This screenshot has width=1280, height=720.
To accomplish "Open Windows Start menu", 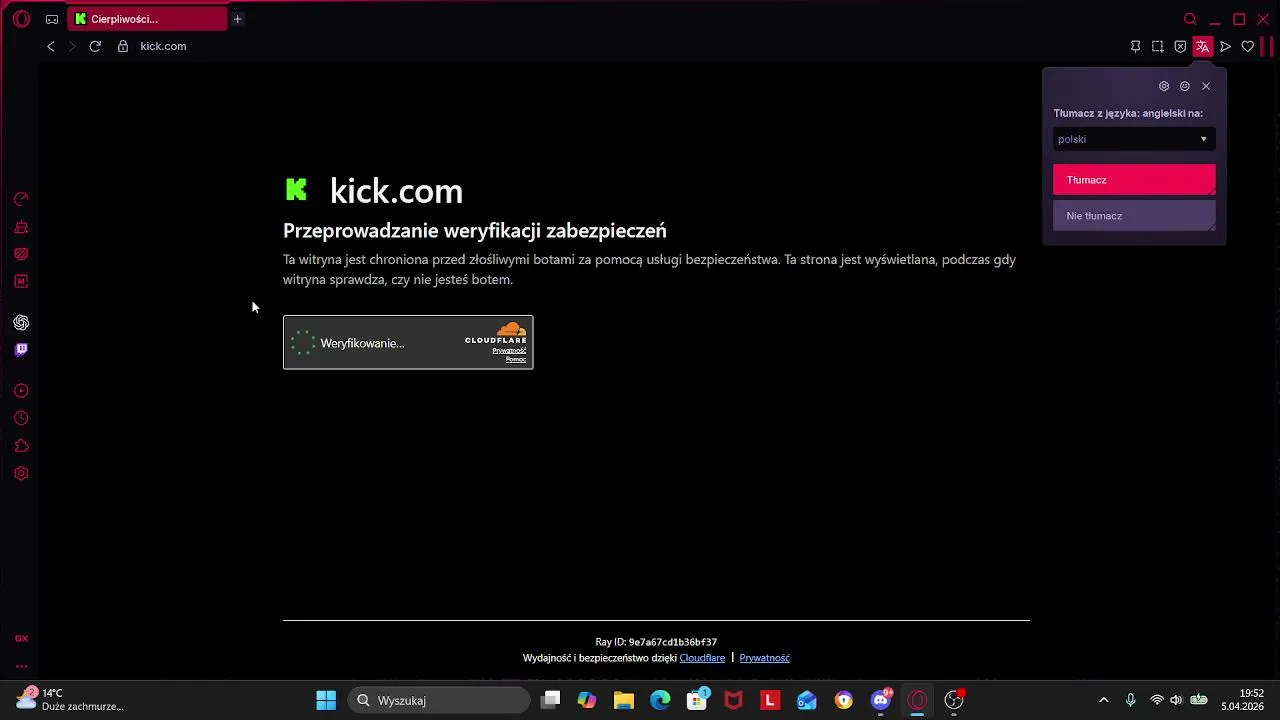I will click(x=326, y=700).
